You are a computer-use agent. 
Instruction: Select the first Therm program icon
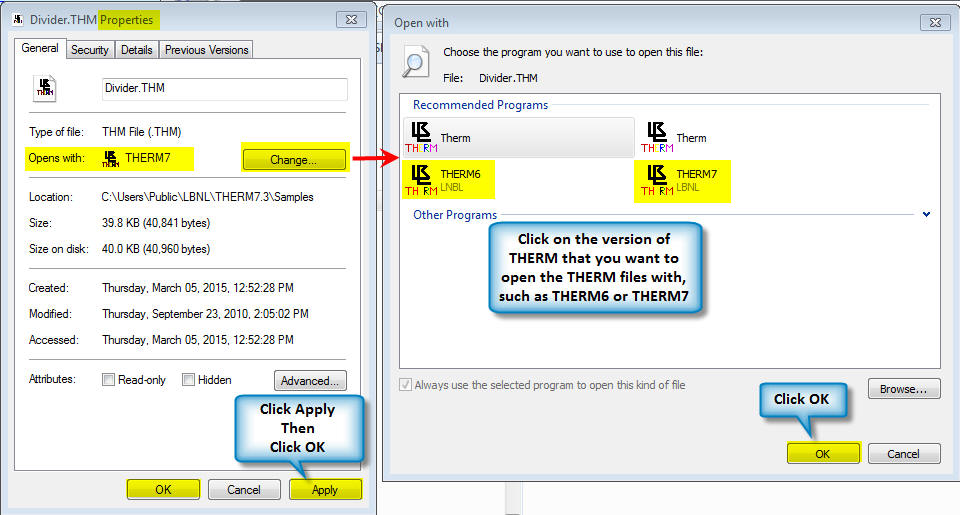coord(421,137)
